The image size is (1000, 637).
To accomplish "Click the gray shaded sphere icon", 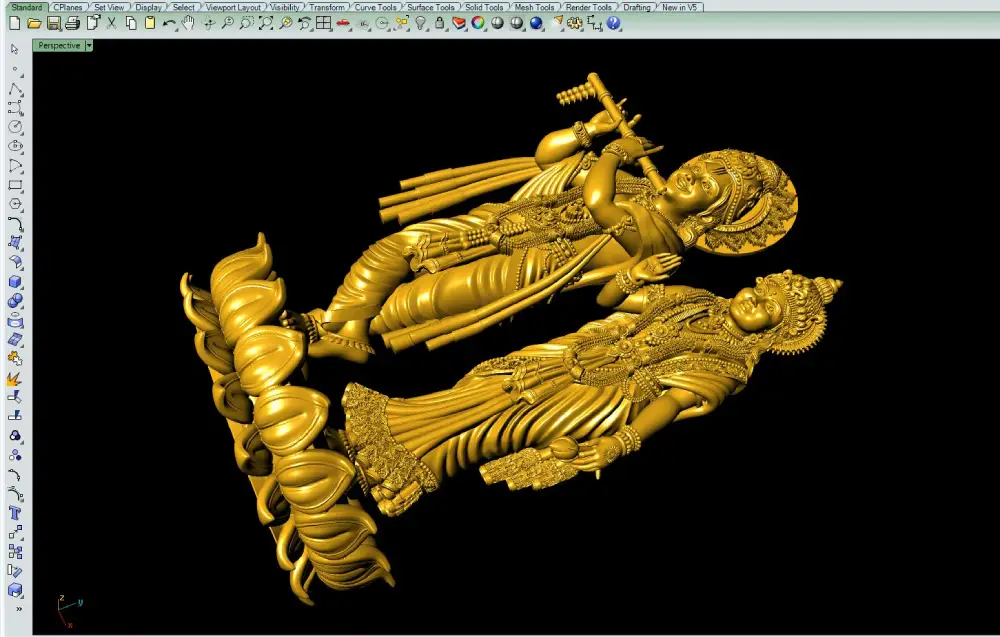I will click(497, 24).
